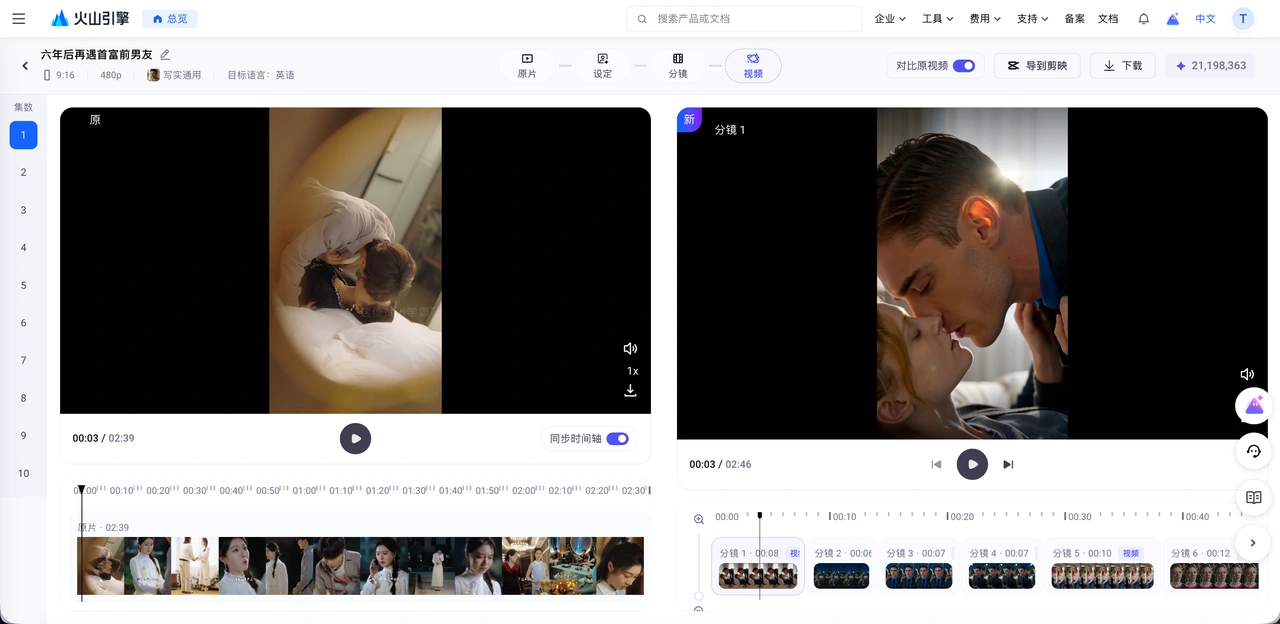The height and width of the screenshot is (624, 1280).
Task: Click the 火山引擎 logo
Action: pos(90,19)
